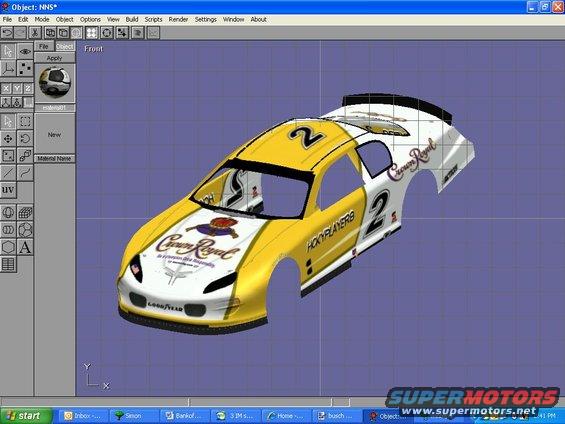Toggle World coordinates icon
The image size is (565, 424).
[6, 102]
